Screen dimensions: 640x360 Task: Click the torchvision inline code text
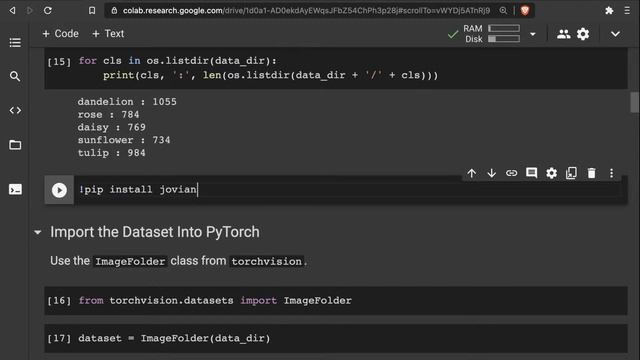[x=267, y=261]
